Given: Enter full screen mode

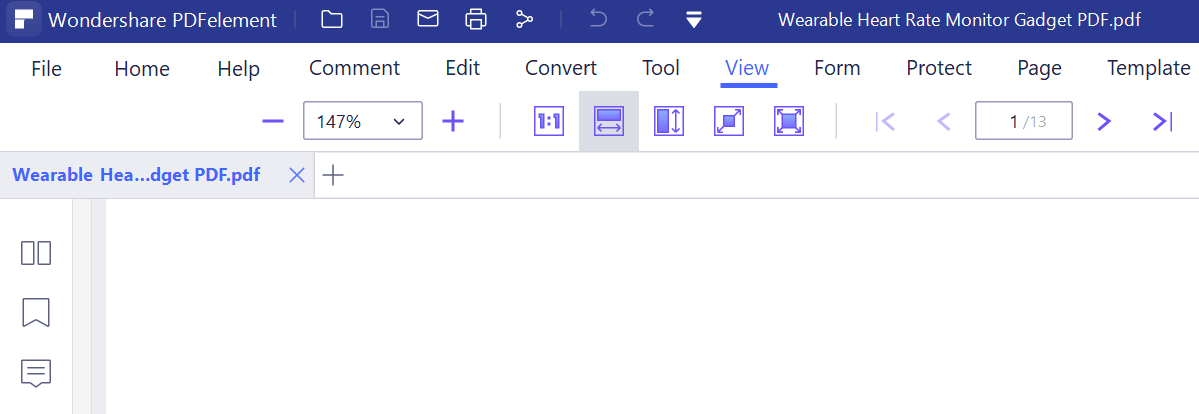Looking at the screenshot, I should [789, 121].
